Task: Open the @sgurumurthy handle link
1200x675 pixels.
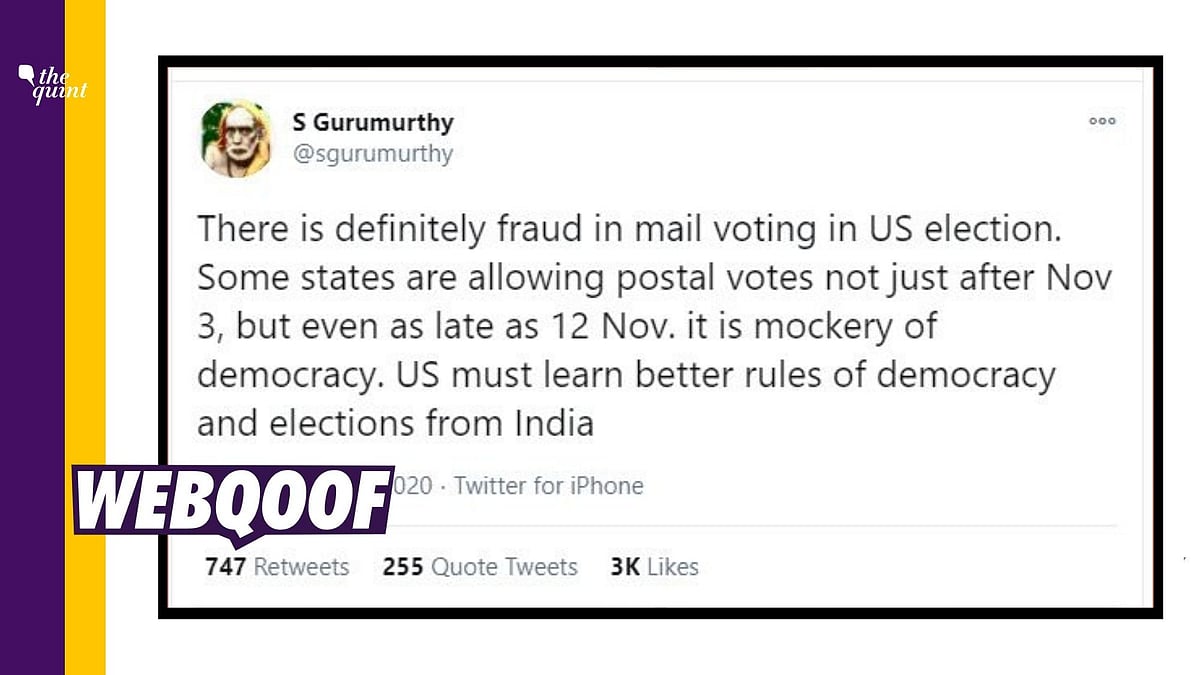Action: [x=372, y=154]
